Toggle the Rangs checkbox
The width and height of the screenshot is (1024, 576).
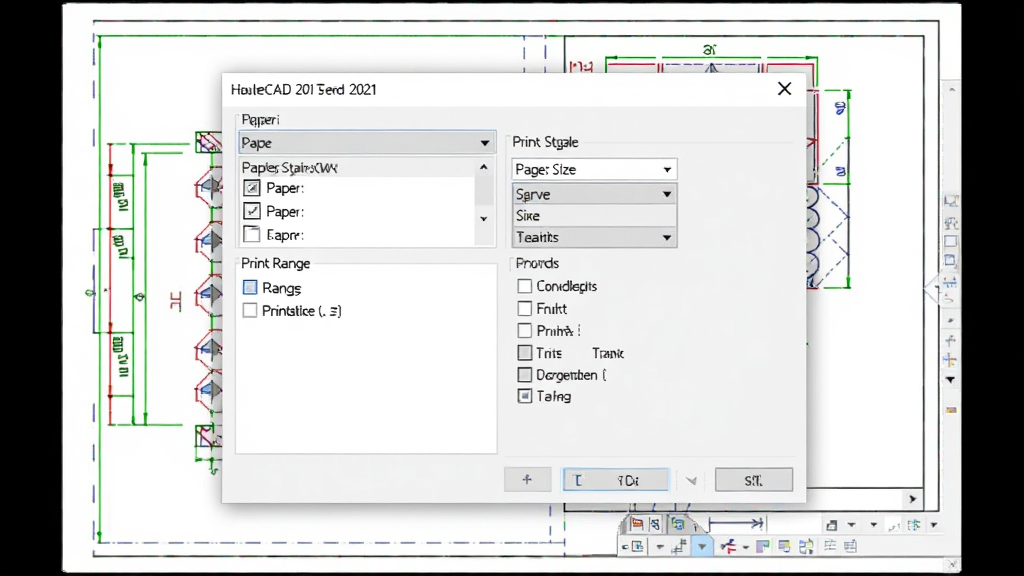tap(249, 287)
